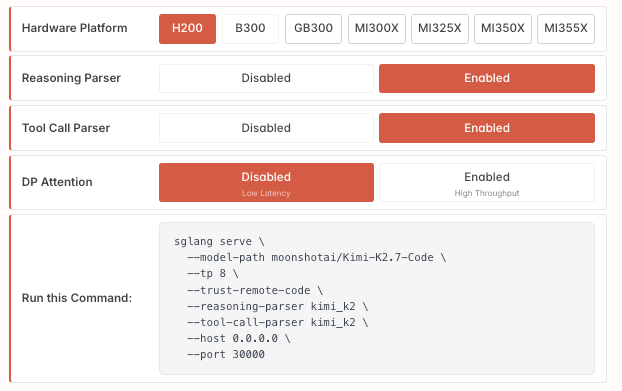Choose DP Attention Disabled Low Latency

[266, 182]
